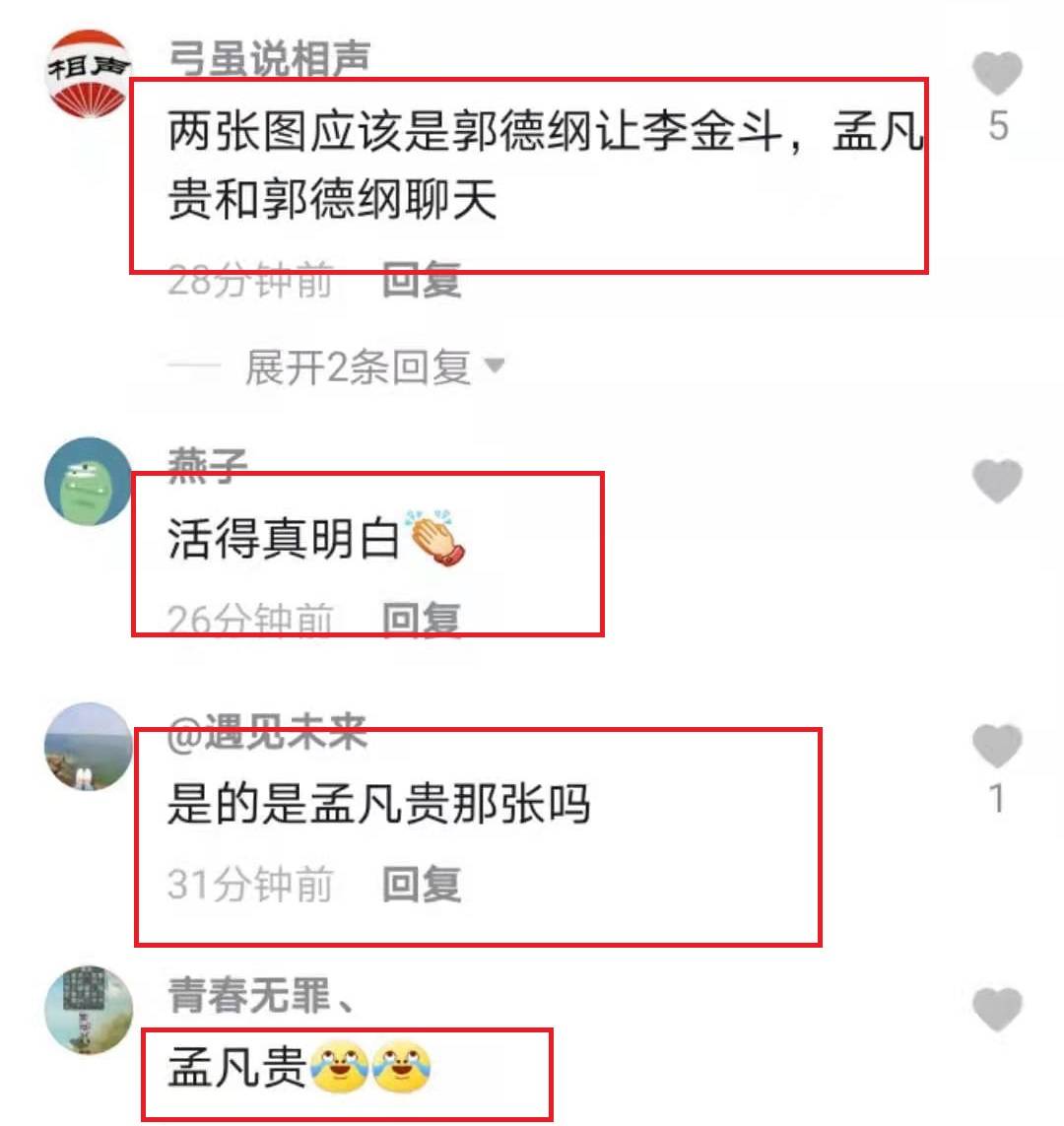Reply to the comment posted 26分钟前
The width and height of the screenshot is (1064, 1126).
pyautogui.click(x=422, y=619)
